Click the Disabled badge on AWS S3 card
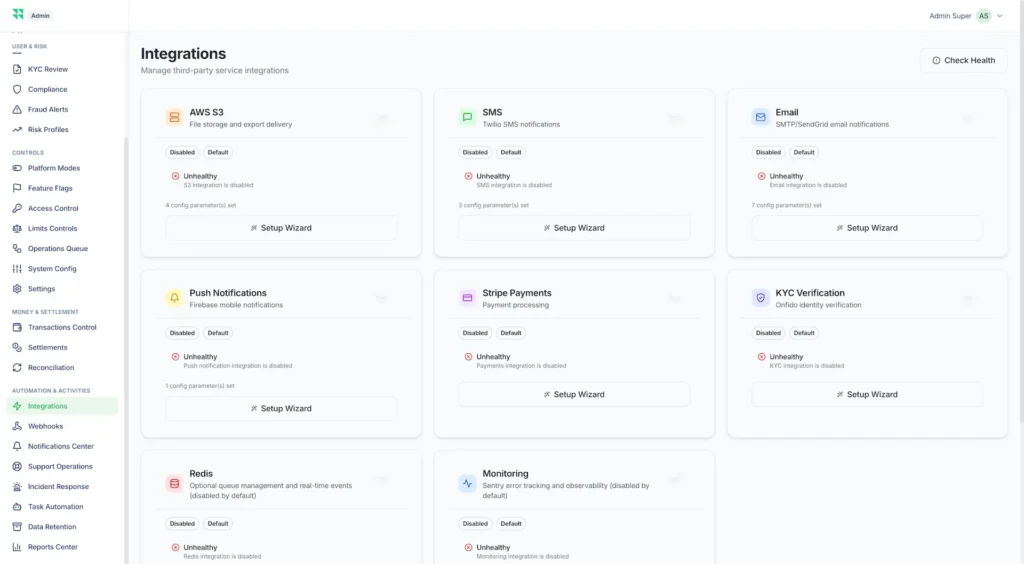 [182, 153]
